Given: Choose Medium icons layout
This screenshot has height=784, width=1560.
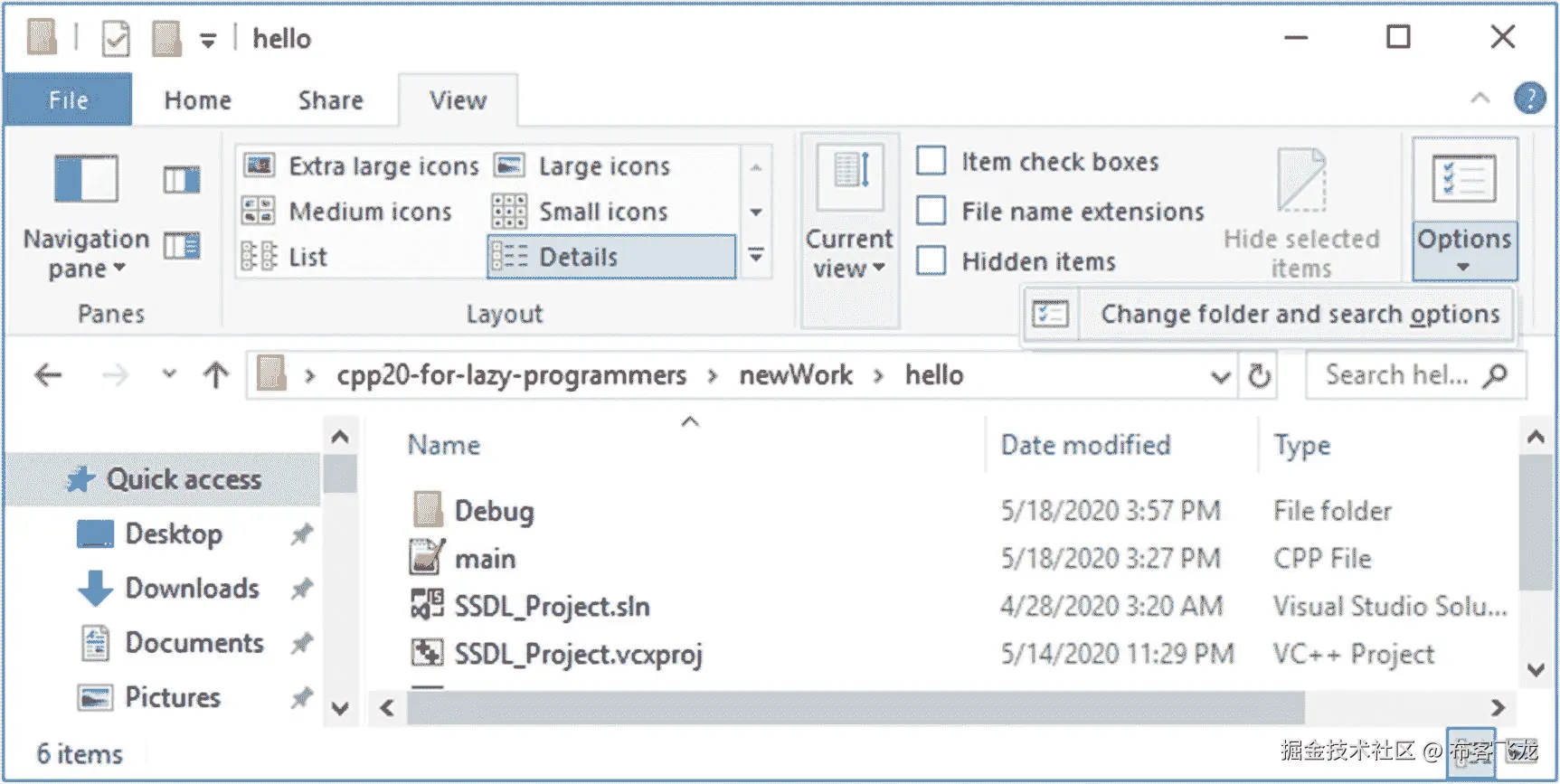Looking at the screenshot, I should [x=348, y=212].
